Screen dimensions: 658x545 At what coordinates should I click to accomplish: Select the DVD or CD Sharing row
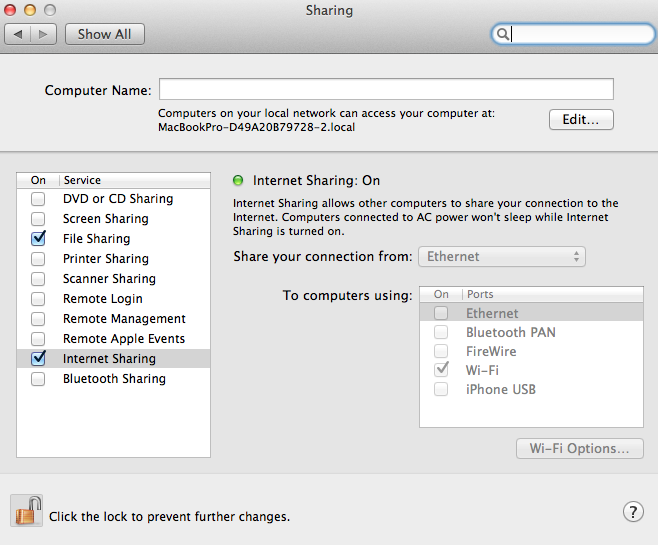pyautogui.click(x=118, y=199)
